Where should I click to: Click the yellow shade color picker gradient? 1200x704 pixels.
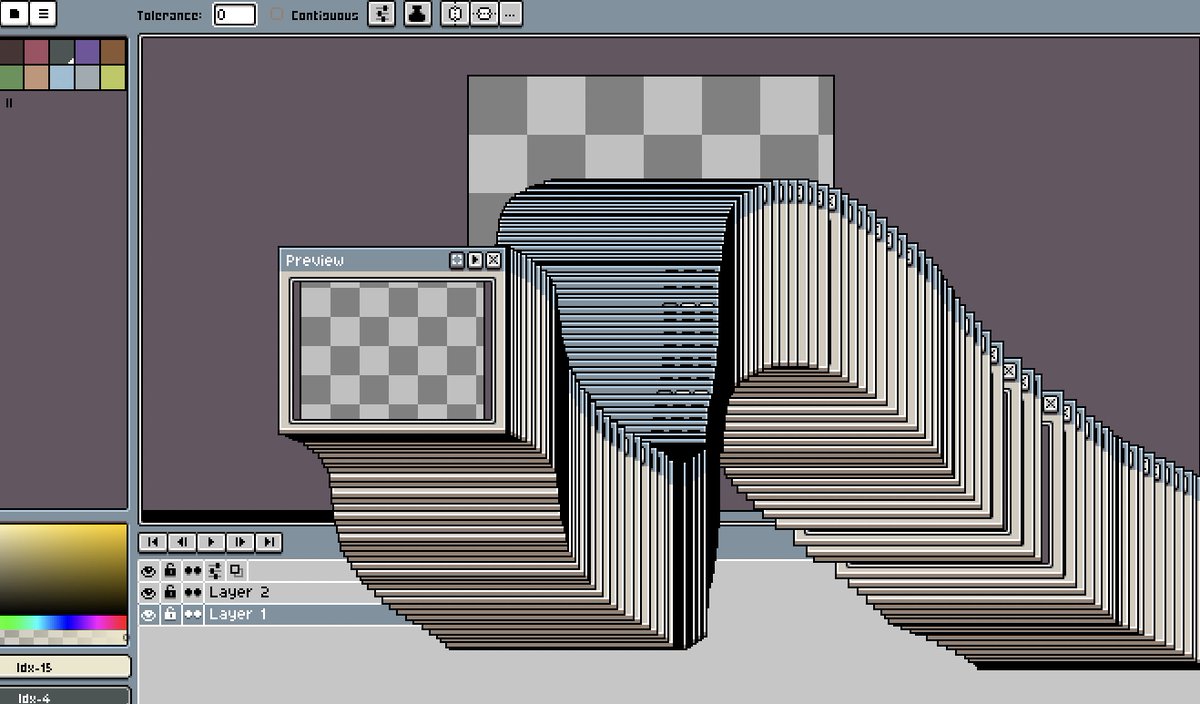tap(64, 569)
